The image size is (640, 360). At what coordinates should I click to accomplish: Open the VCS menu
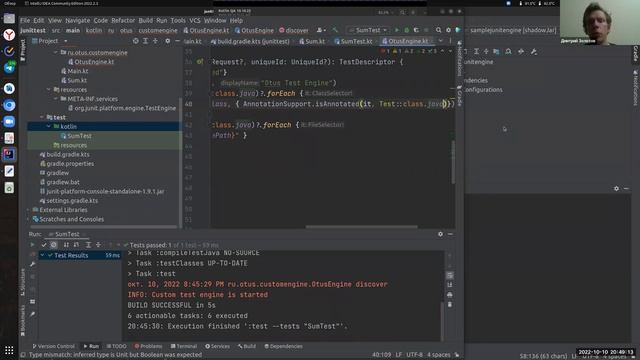[195, 20]
